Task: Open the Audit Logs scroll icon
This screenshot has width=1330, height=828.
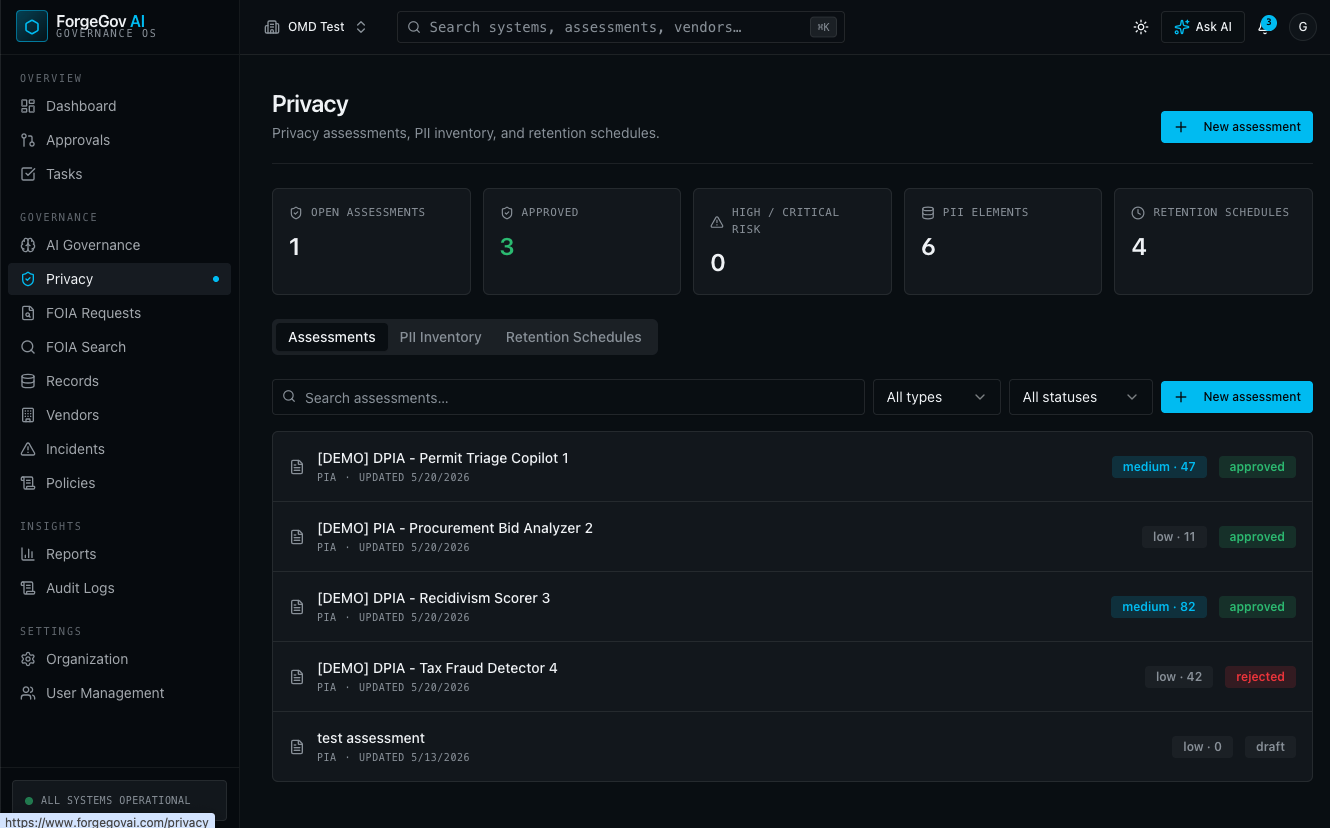Action: click(x=28, y=588)
